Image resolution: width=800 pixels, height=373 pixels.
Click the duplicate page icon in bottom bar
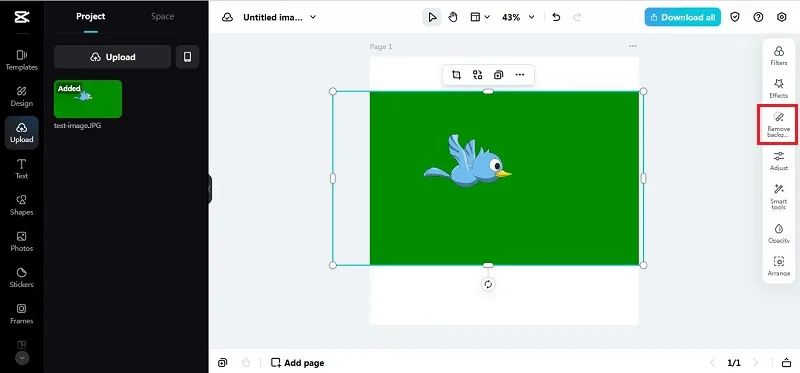click(222, 363)
